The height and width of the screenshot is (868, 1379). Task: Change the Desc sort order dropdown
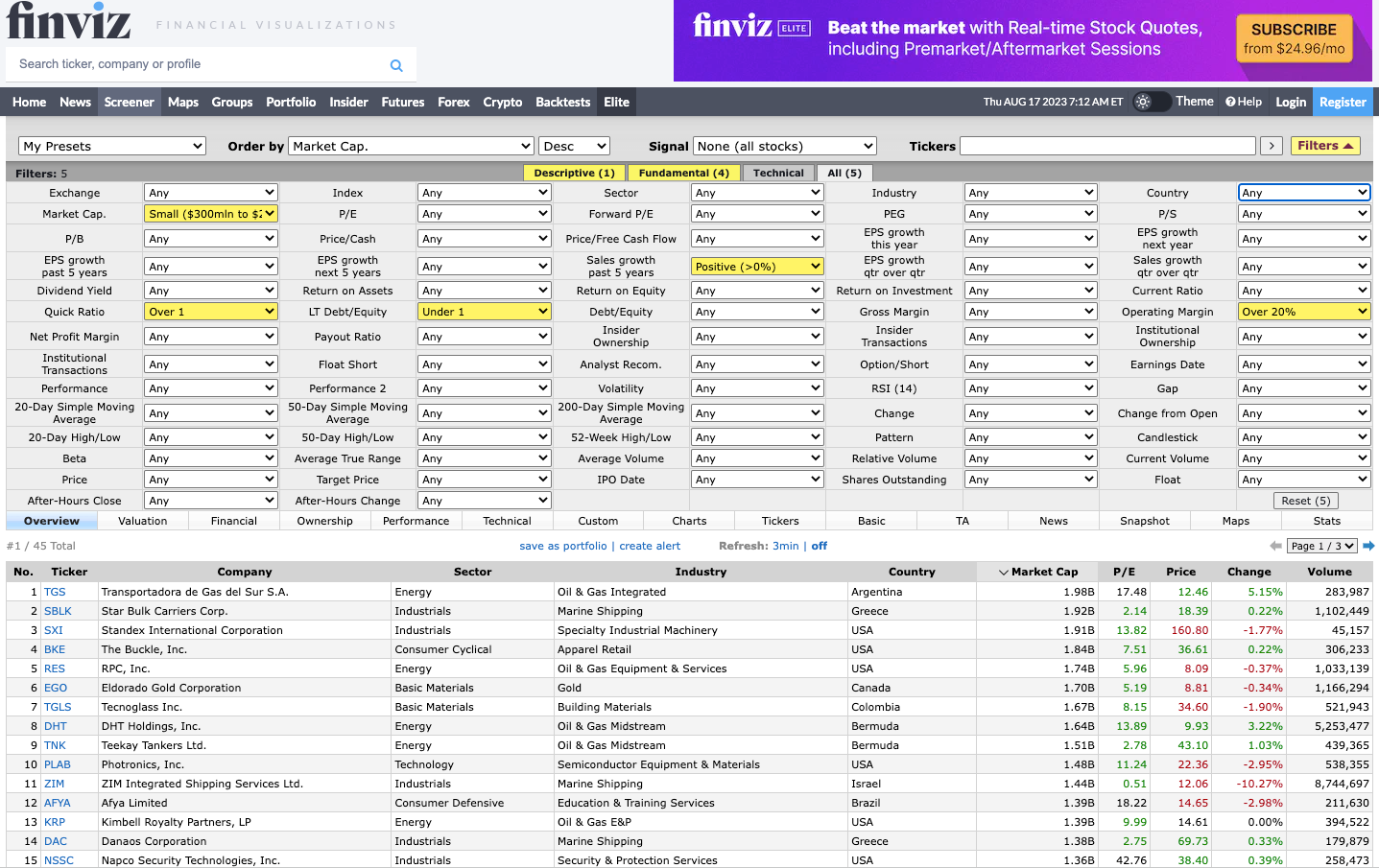pos(574,146)
